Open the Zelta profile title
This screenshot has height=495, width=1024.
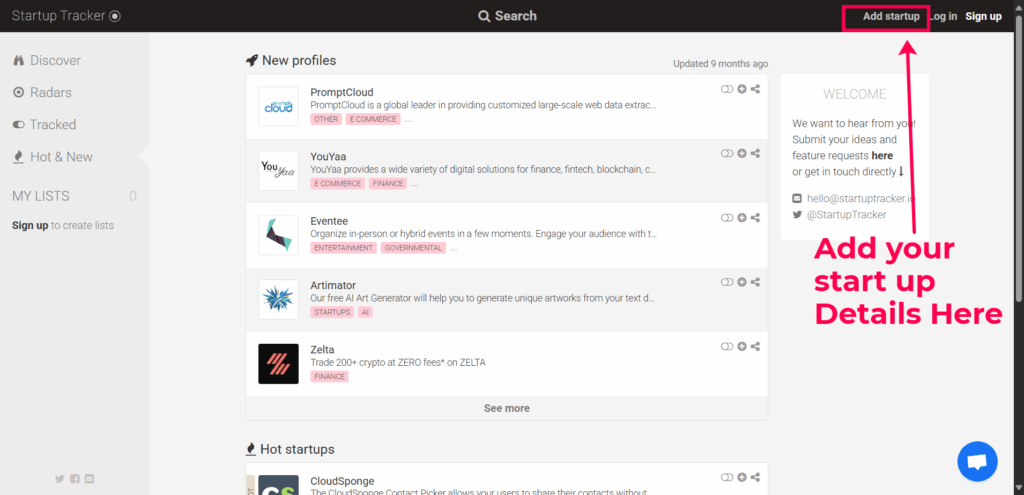[x=323, y=349]
